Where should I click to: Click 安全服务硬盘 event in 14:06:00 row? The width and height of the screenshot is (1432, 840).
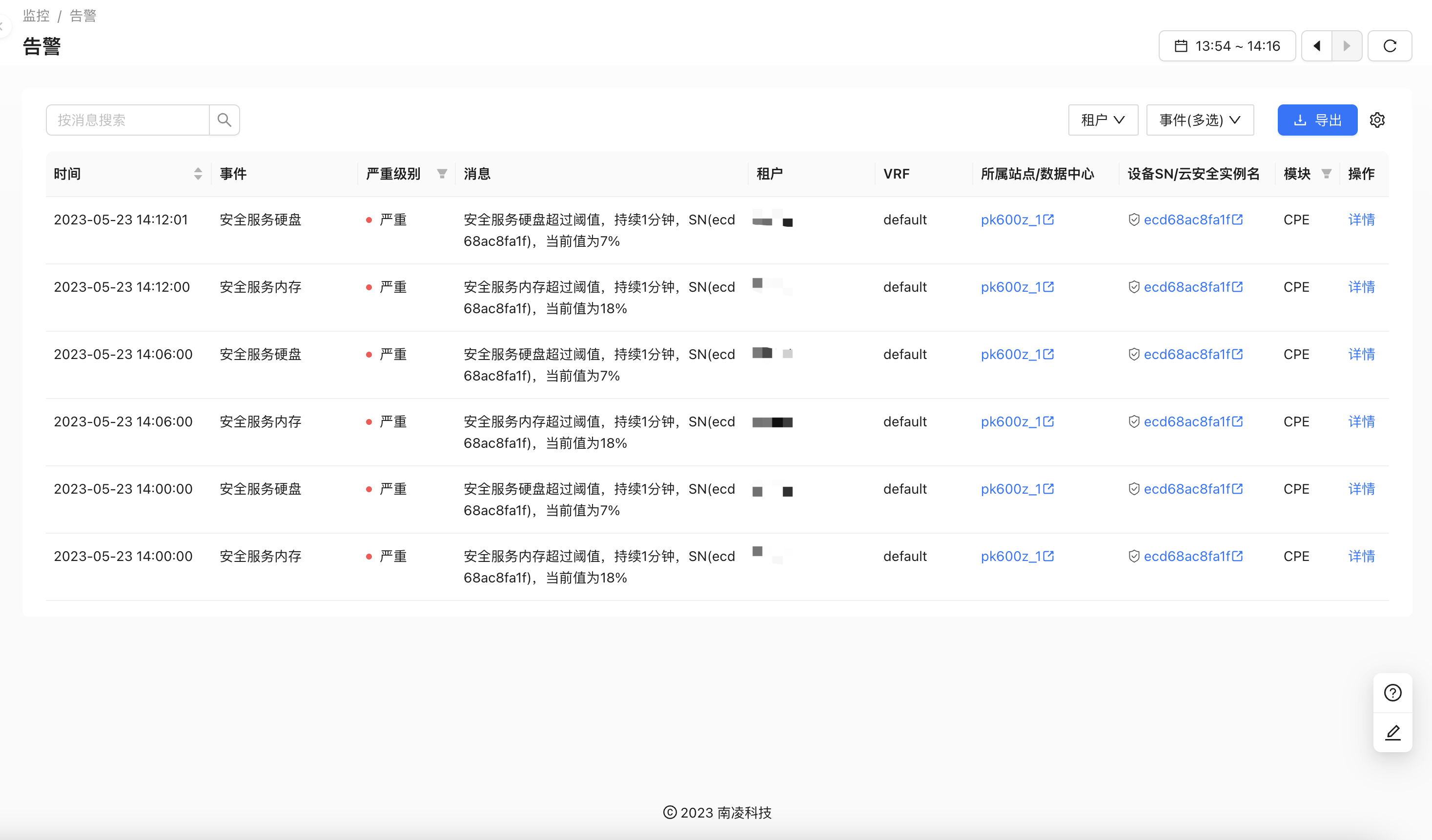(260, 354)
